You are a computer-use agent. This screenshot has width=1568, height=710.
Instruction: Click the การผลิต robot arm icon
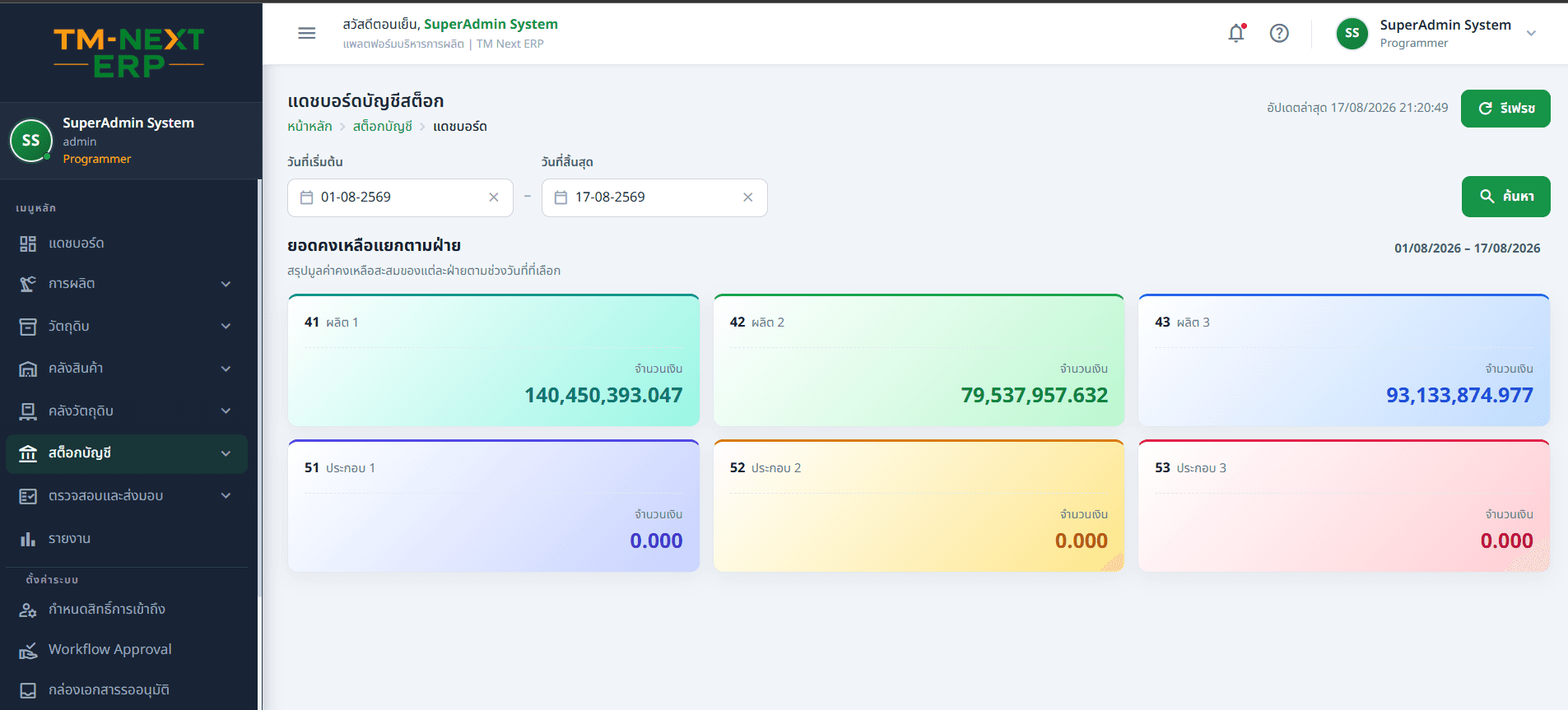coord(28,284)
